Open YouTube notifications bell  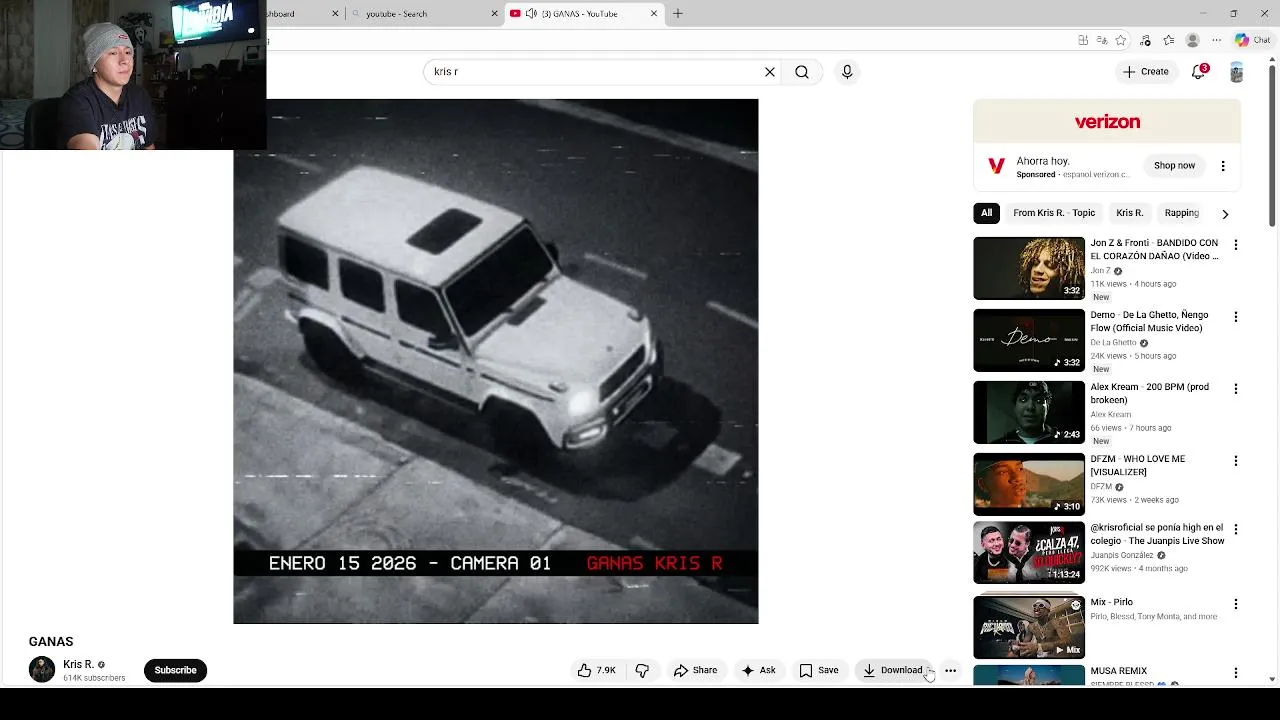(1199, 72)
